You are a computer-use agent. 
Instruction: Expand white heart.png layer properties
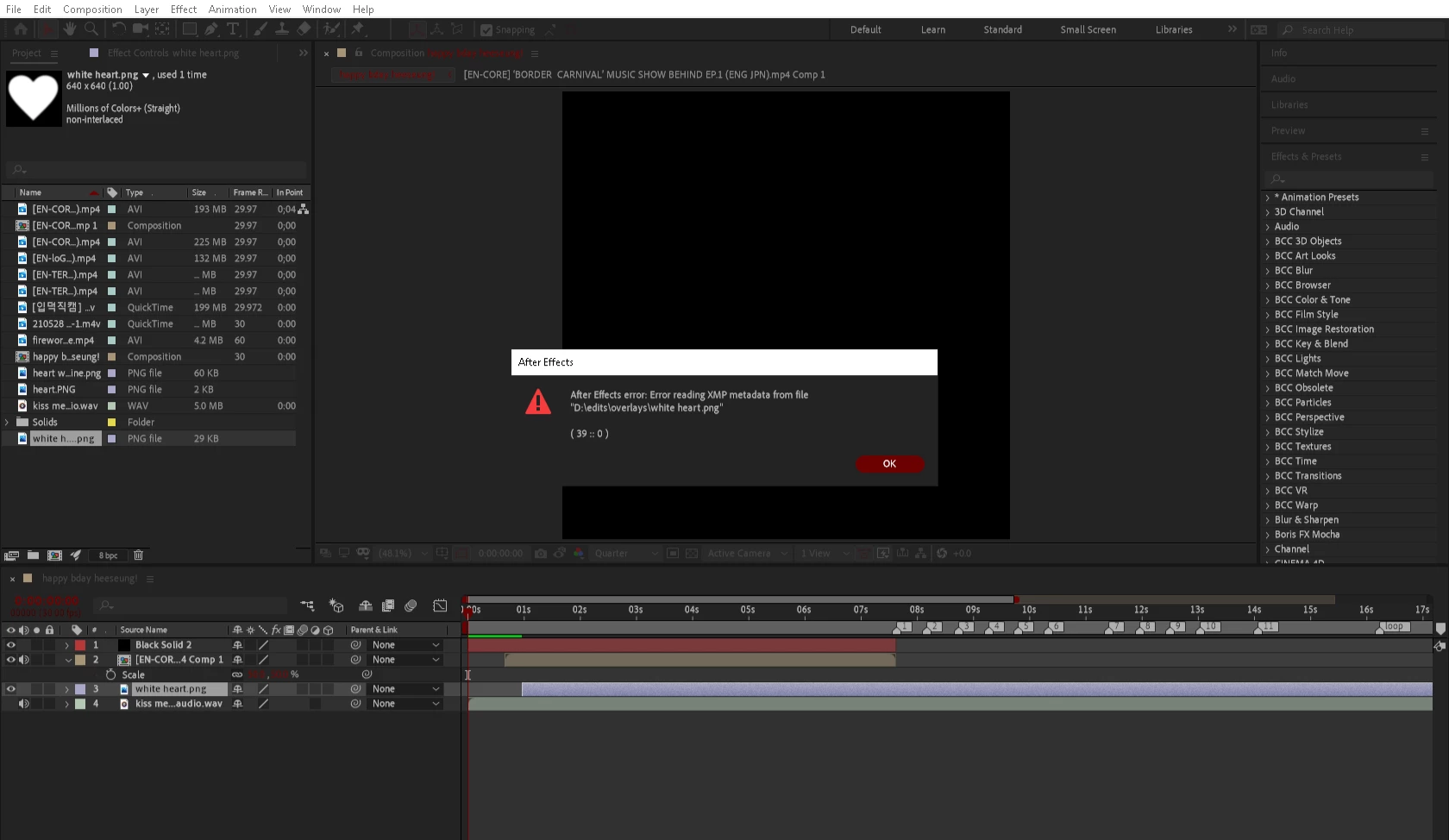(x=67, y=689)
